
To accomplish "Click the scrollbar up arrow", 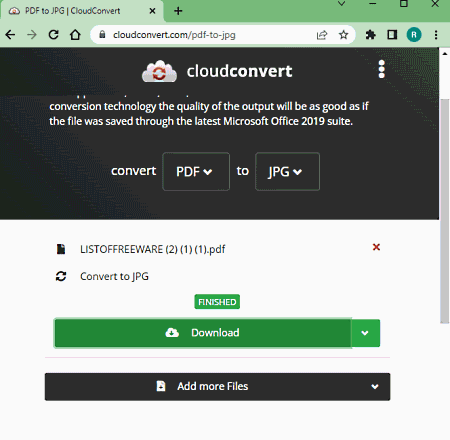I will pos(445,53).
